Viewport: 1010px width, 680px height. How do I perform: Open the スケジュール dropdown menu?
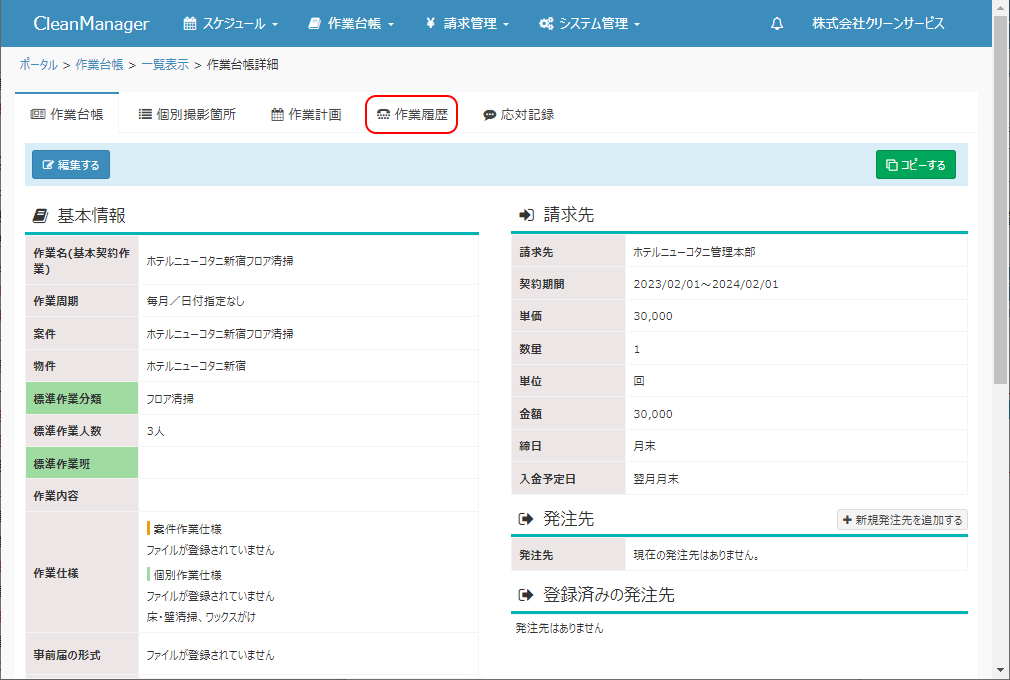pos(230,24)
